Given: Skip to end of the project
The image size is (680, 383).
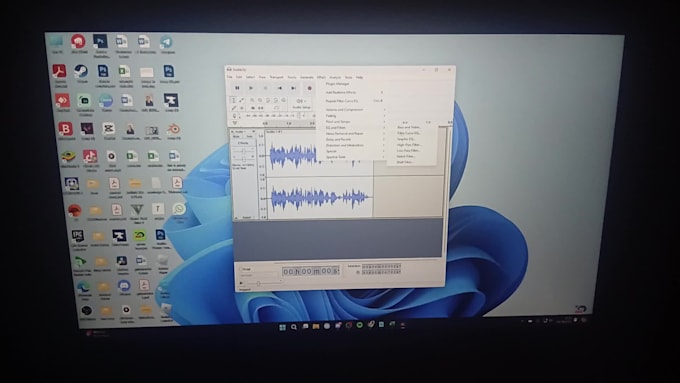Looking at the screenshot, I should tap(294, 88).
